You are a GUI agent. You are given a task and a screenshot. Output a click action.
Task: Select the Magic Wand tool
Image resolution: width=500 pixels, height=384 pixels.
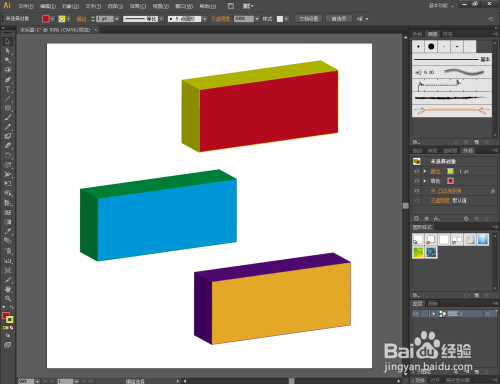[x=8, y=60]
